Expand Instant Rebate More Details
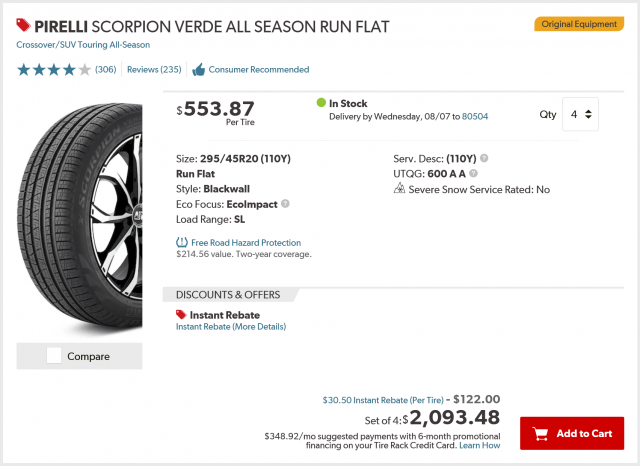Viewport: 640px width, 466px height. pyautogui.click(x=231, y=327)
